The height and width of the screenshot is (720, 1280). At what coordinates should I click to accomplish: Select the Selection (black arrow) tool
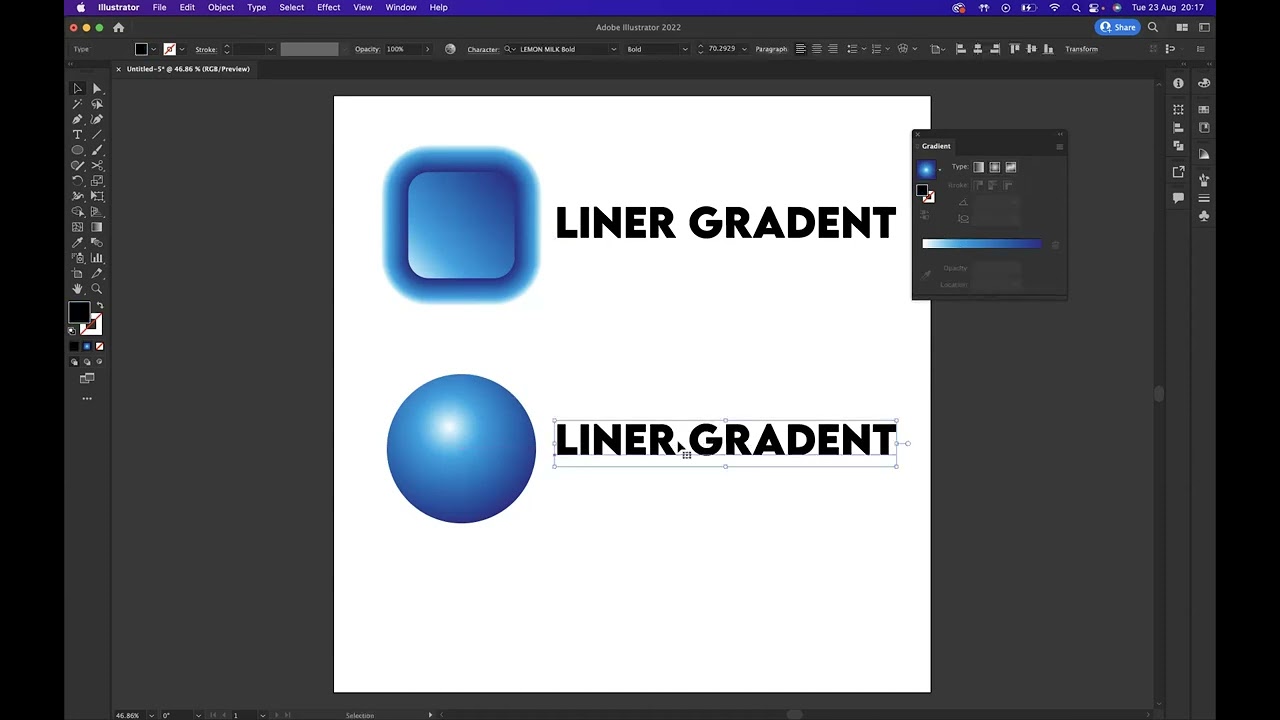coord(77,88)
